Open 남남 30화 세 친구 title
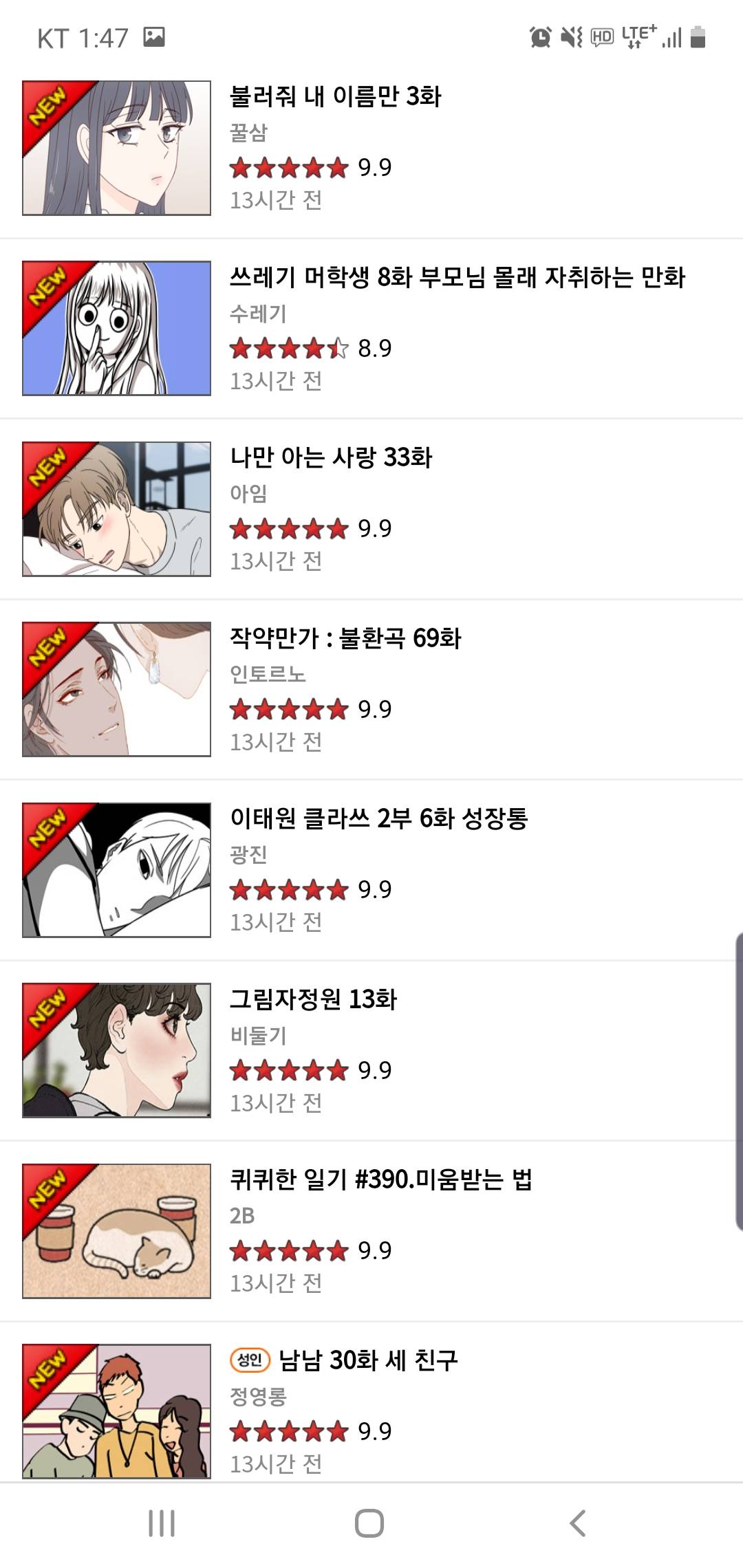743x1568 pixels. pyautogui.click(x=368, y=1360)
